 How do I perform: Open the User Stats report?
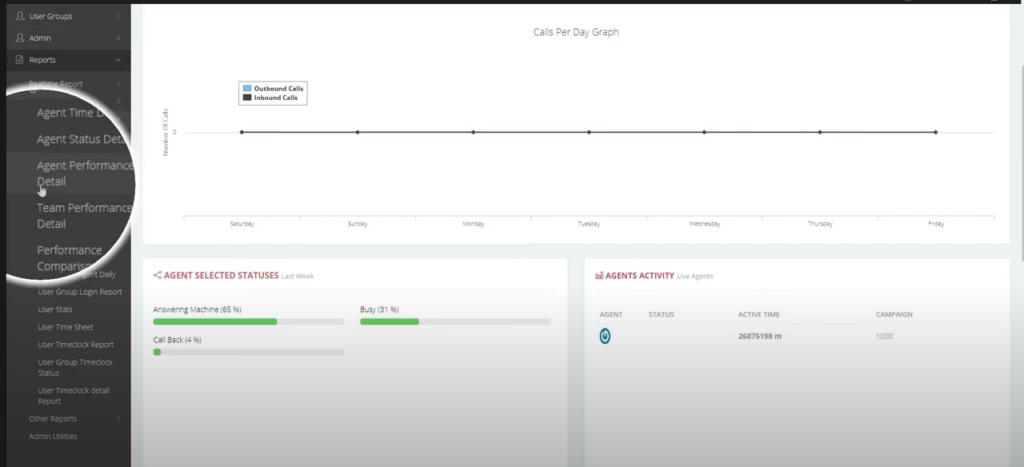(x=55, y=310)
